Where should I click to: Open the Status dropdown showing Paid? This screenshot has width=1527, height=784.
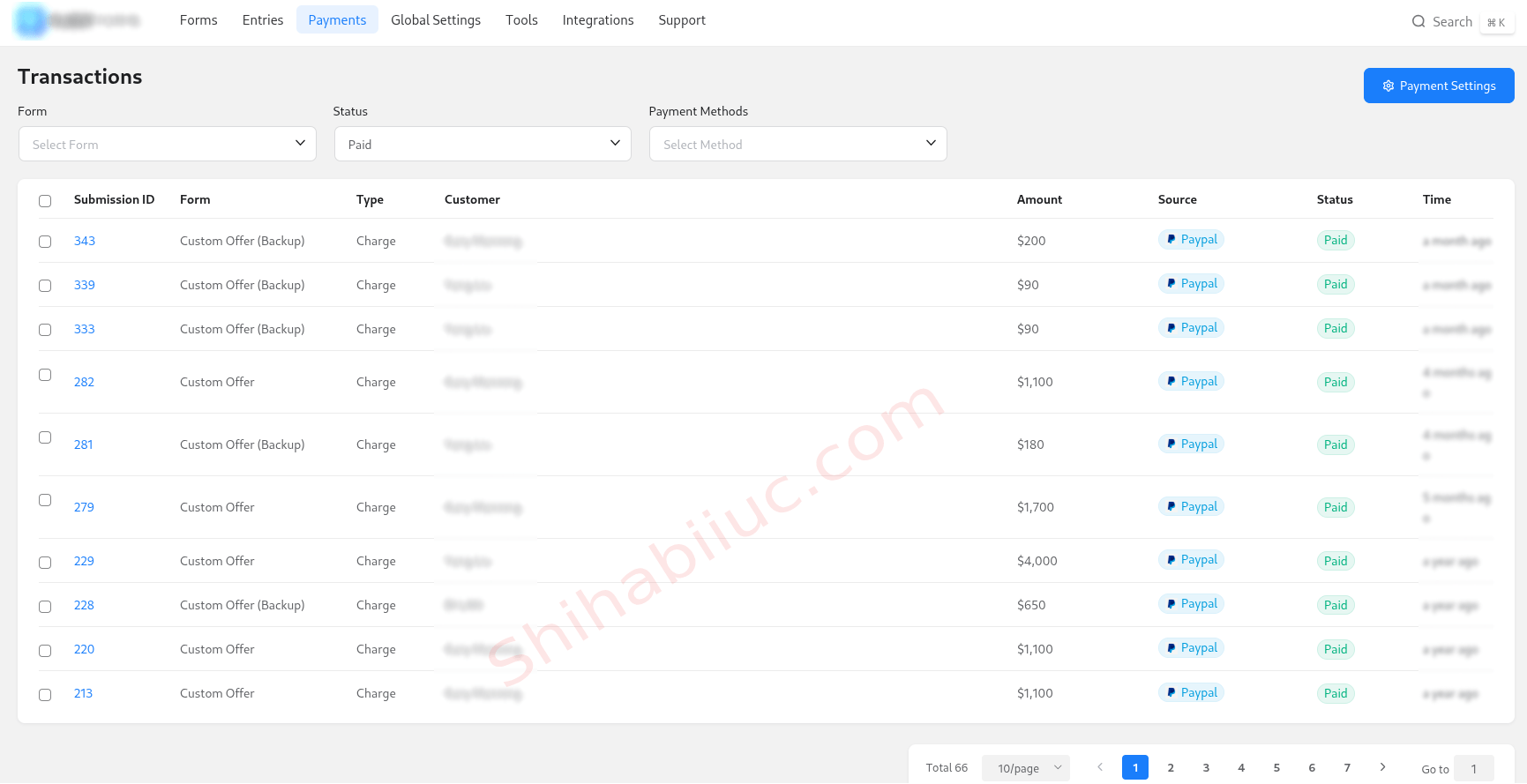(483, 144)
